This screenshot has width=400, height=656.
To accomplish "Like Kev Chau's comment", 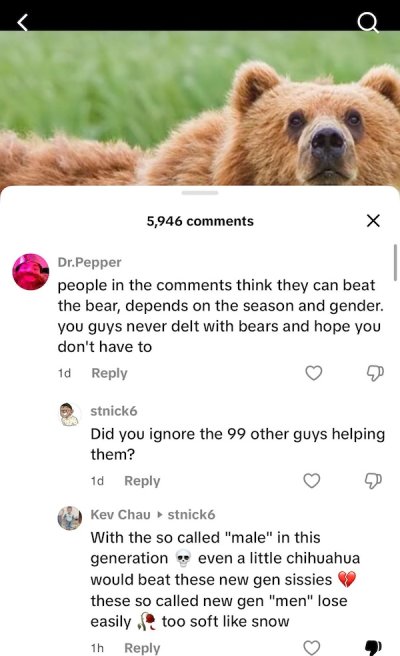I will point(312,648).
